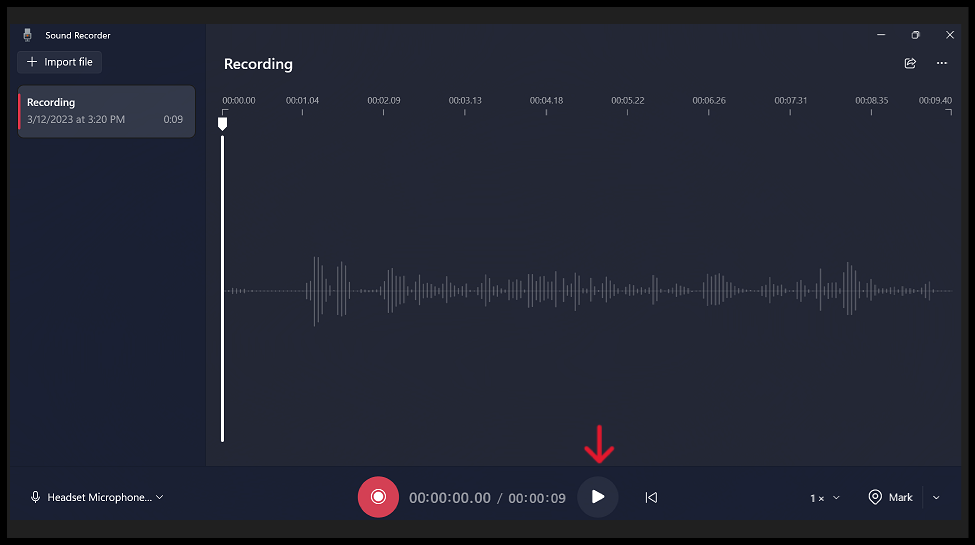Click the plus icon on Import file

click(x=32, y=62)
